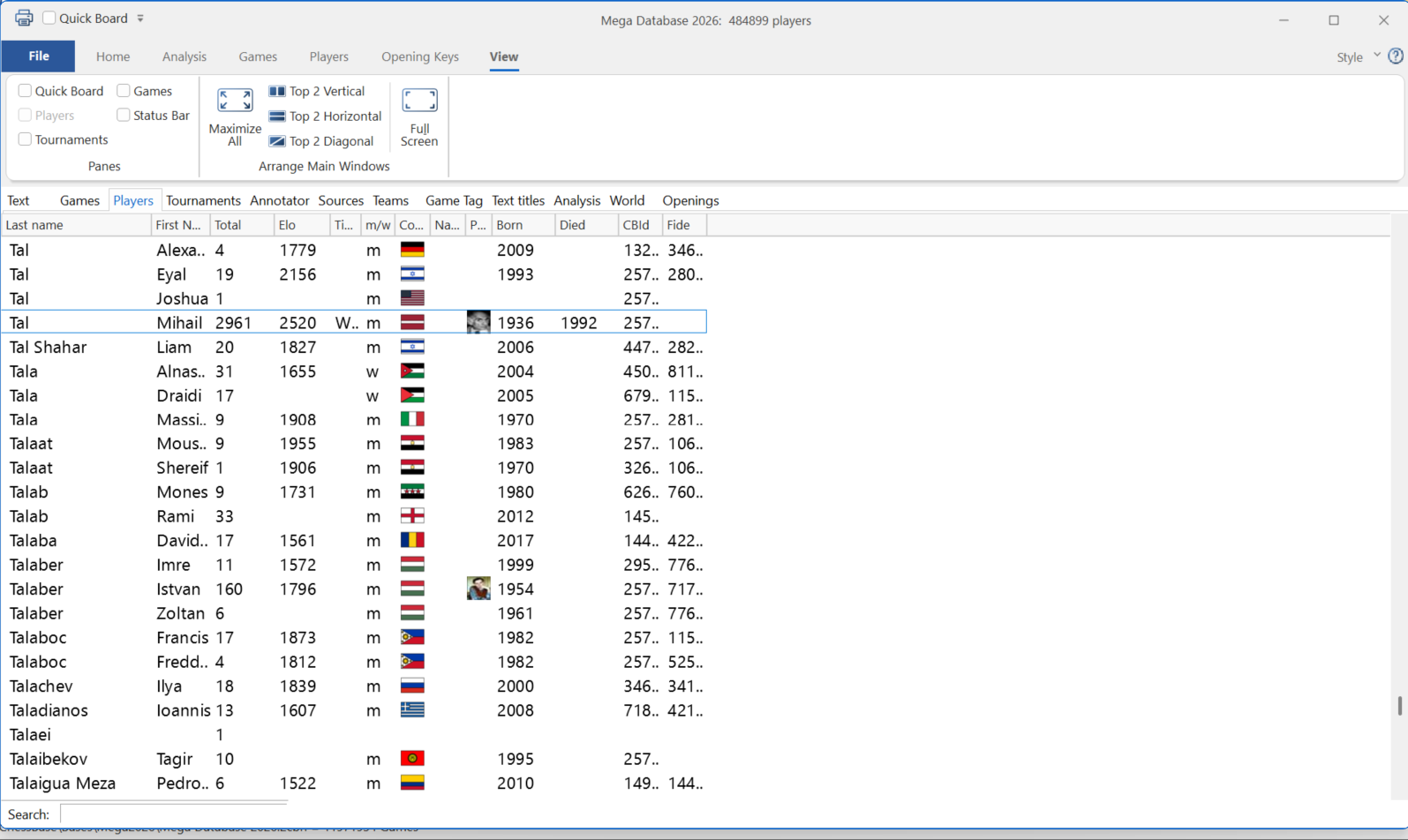Sort by the Born column header
The width and height of the screenshot is (1408, 840).
pyautogui.click(x=523, y=225)
